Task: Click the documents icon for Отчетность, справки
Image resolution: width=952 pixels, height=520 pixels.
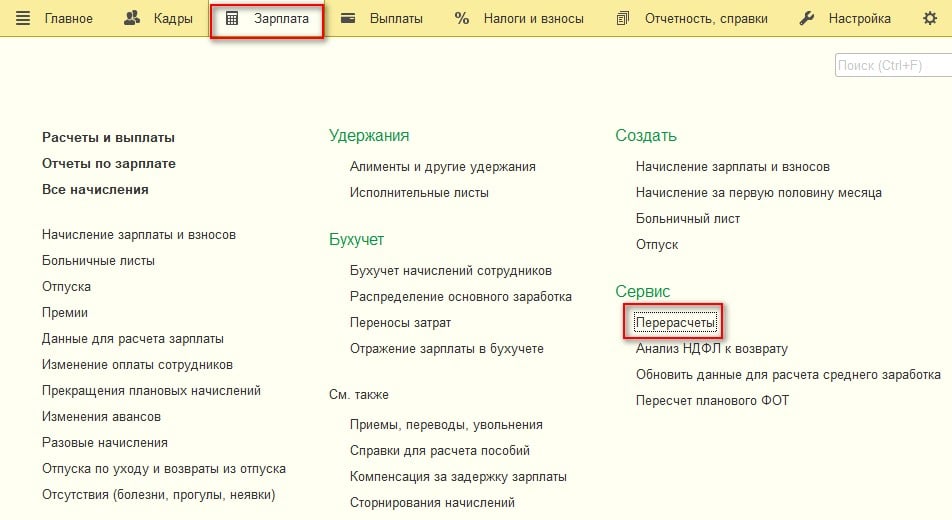Action: click(x=624, y=18)
